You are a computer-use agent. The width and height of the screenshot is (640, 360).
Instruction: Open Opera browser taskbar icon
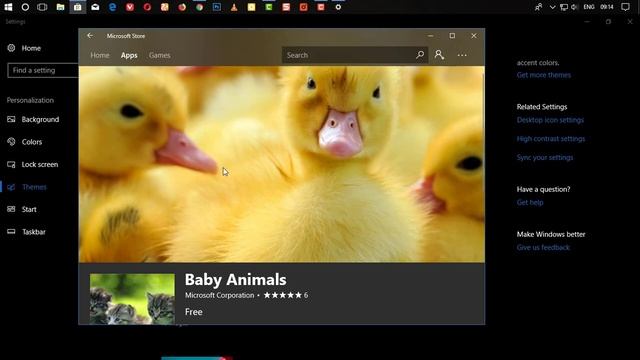click(147, 7)
